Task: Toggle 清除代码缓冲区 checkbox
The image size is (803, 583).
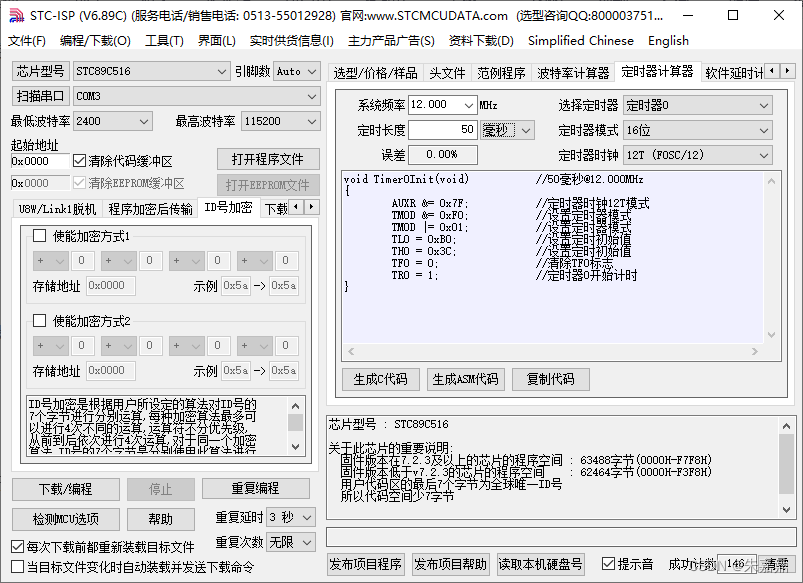Action: (x=79, y=161)
